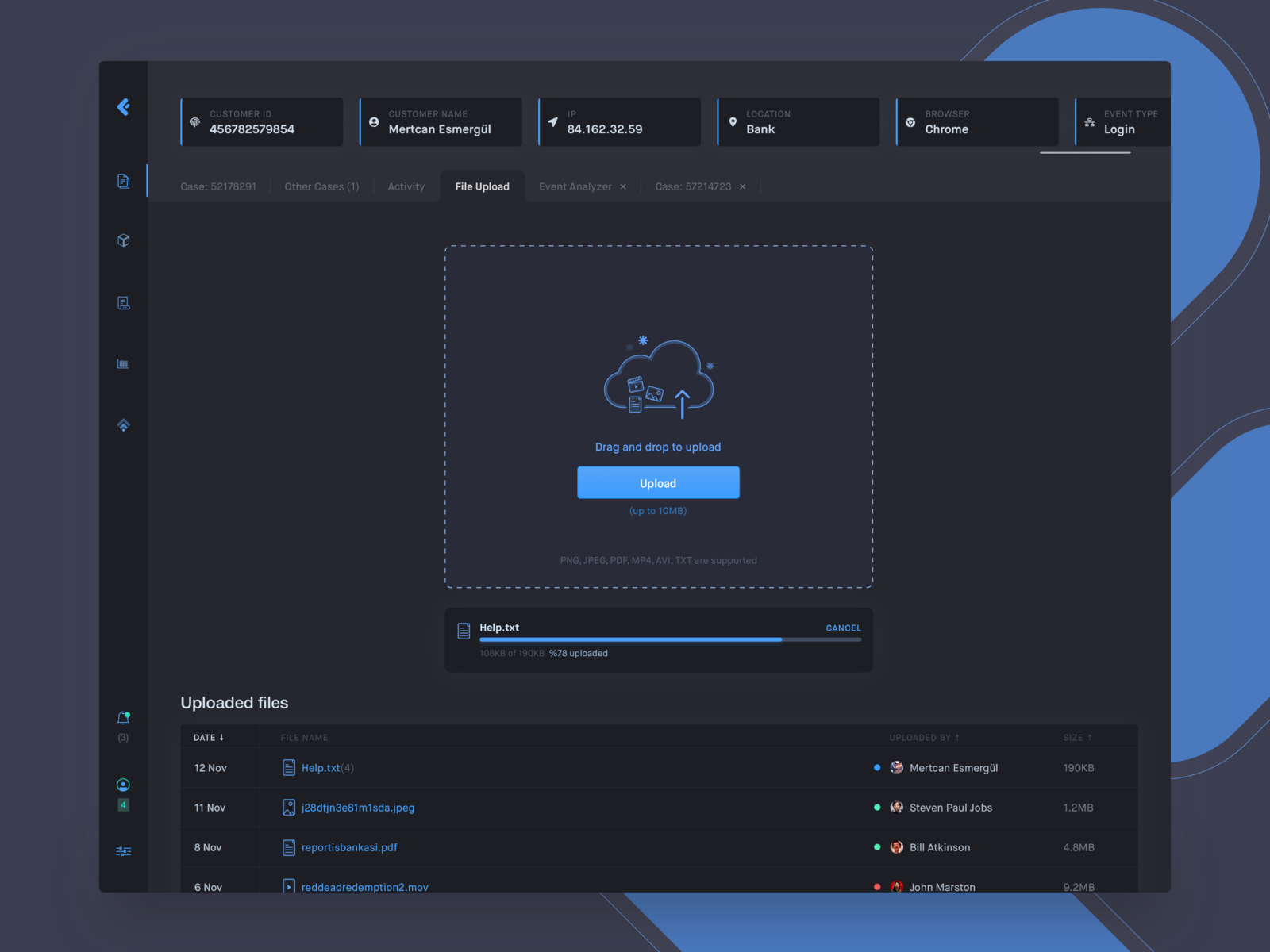
Task: Open the user profile icon with badge 4
Action: pyautogui.click(x=123, y=785)
